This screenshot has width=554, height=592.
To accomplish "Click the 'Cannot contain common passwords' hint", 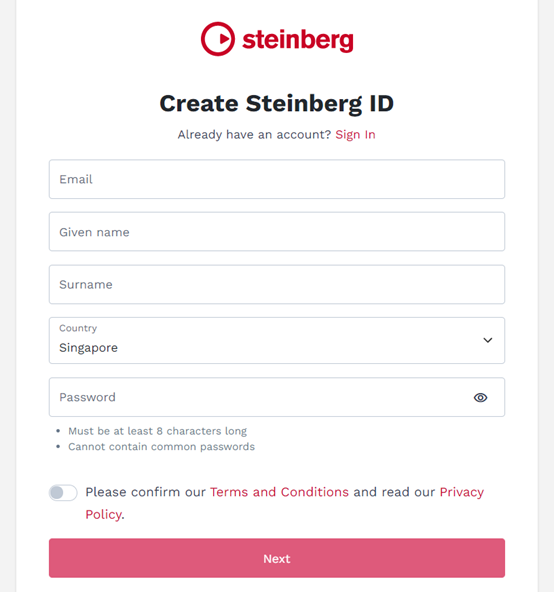I will 162,447.
